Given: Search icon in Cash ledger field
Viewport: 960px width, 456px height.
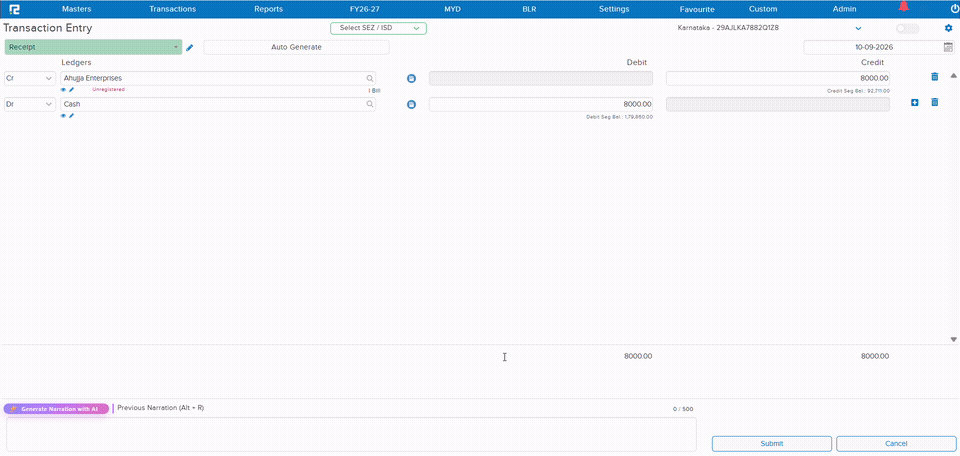Looking at the screenshot, I should [x=370, y=104].
